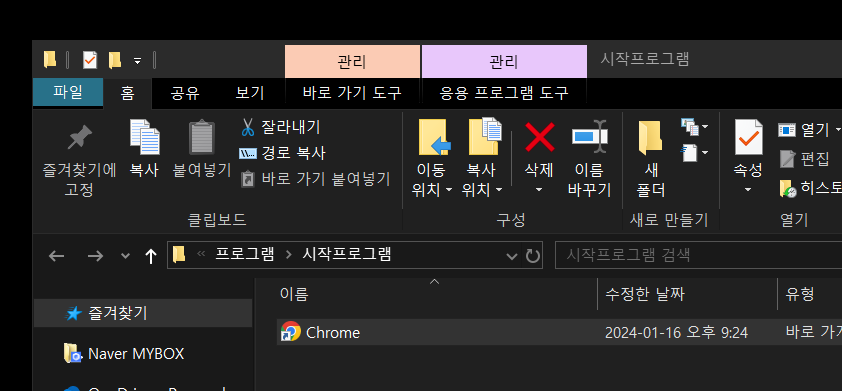Click the folder icon in the title bar
This screenshot has width=842, height=391.
(x=50, y=60)
